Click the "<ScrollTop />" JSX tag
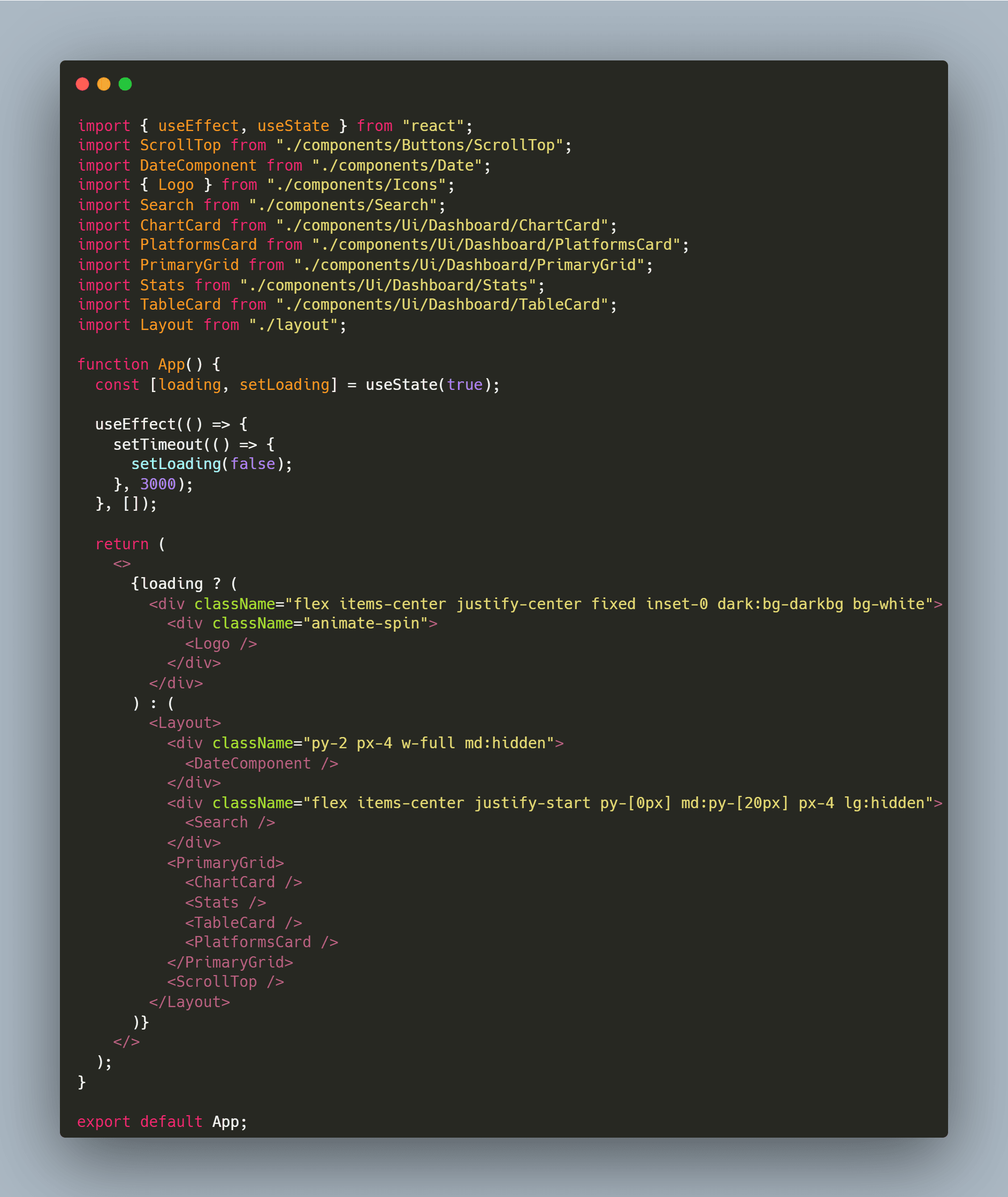 [x=226, y=981]
